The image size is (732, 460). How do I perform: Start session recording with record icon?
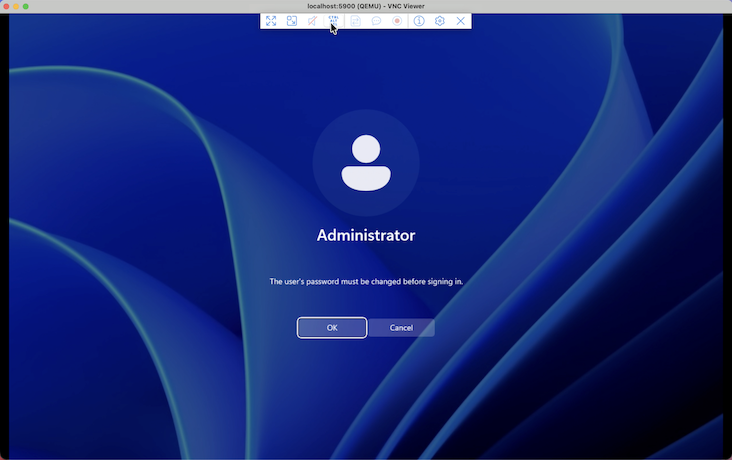(397, 21)
